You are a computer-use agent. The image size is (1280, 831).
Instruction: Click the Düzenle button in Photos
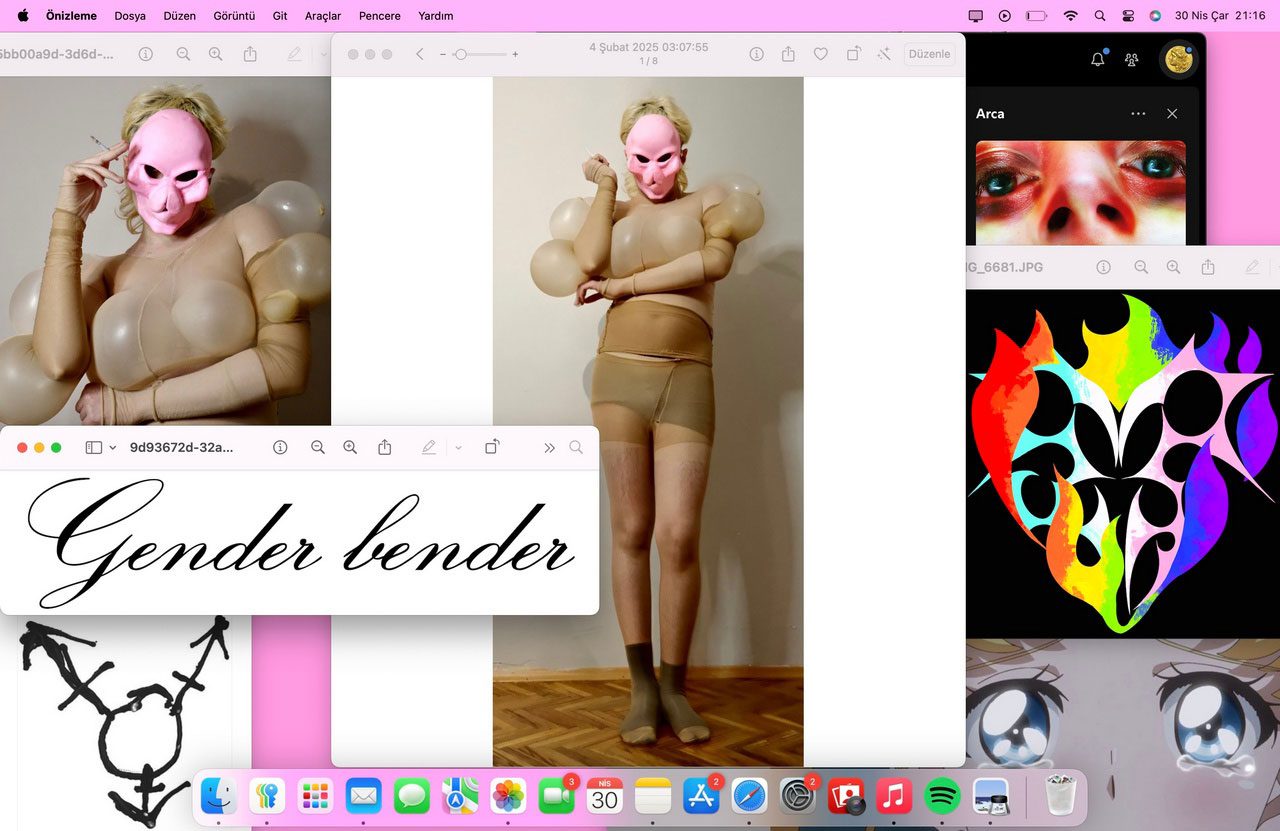929,54
